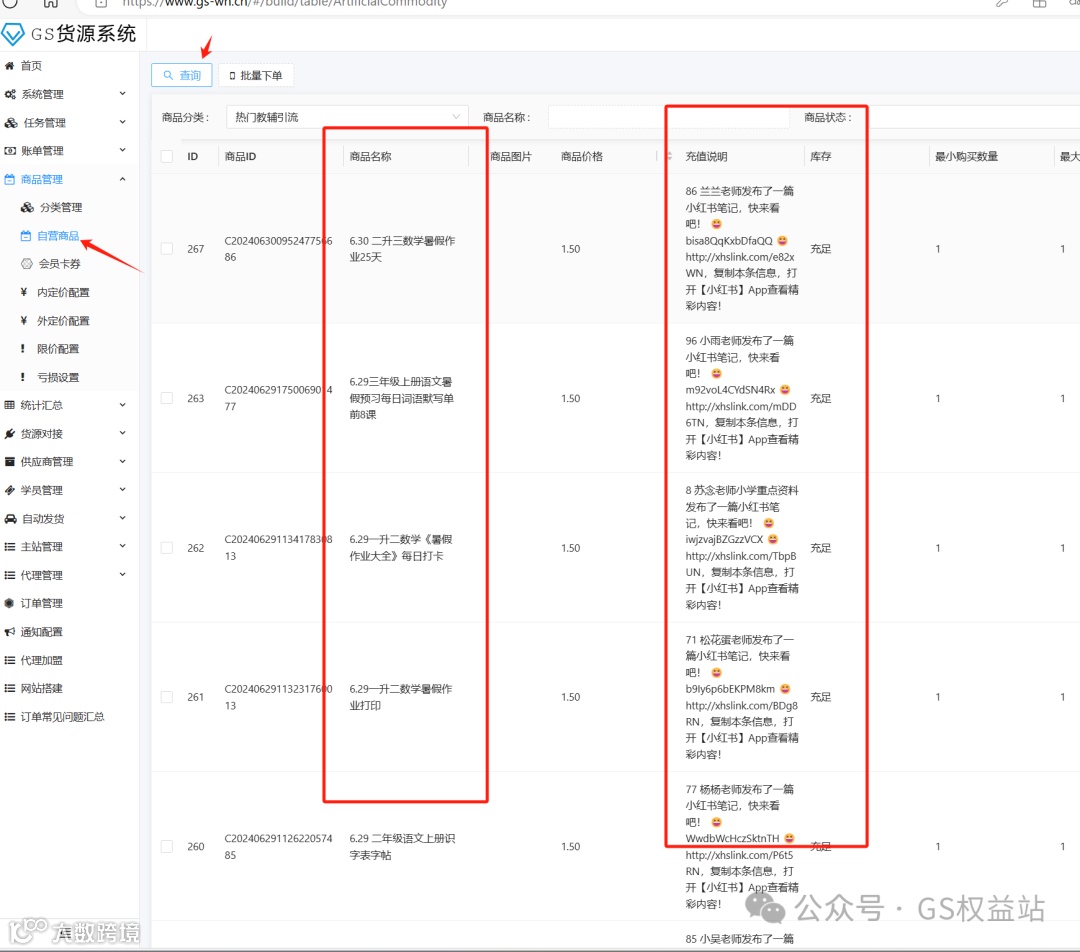Collapse the 商品管理 menu chevron
Screen dimensions: 1080x952
coord(123,179)
